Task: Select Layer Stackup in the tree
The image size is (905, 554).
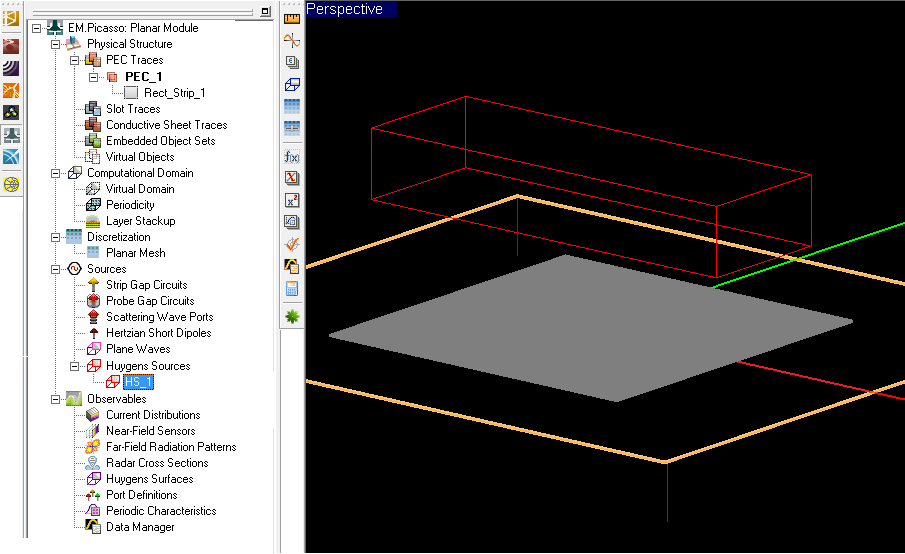Action: coord(140,221)
